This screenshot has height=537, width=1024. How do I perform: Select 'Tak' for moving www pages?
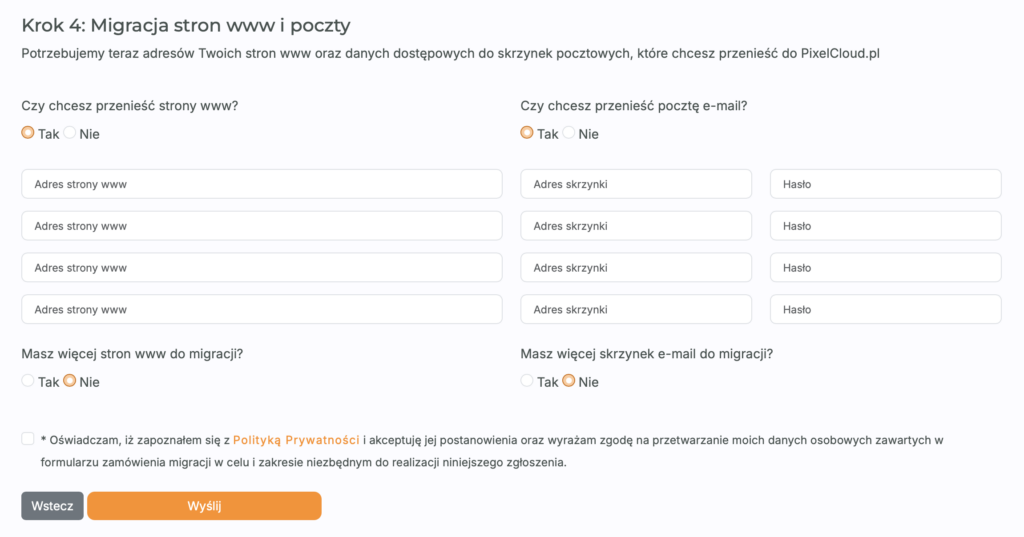point(28,133)
